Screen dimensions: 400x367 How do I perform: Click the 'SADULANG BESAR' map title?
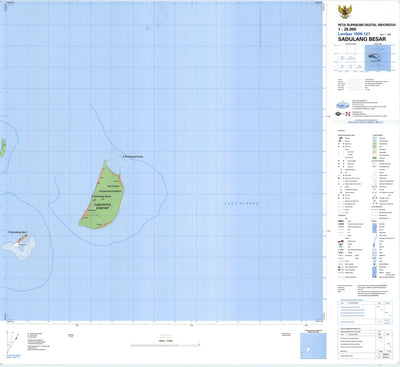pyautogui.click(x=362, y=39)
